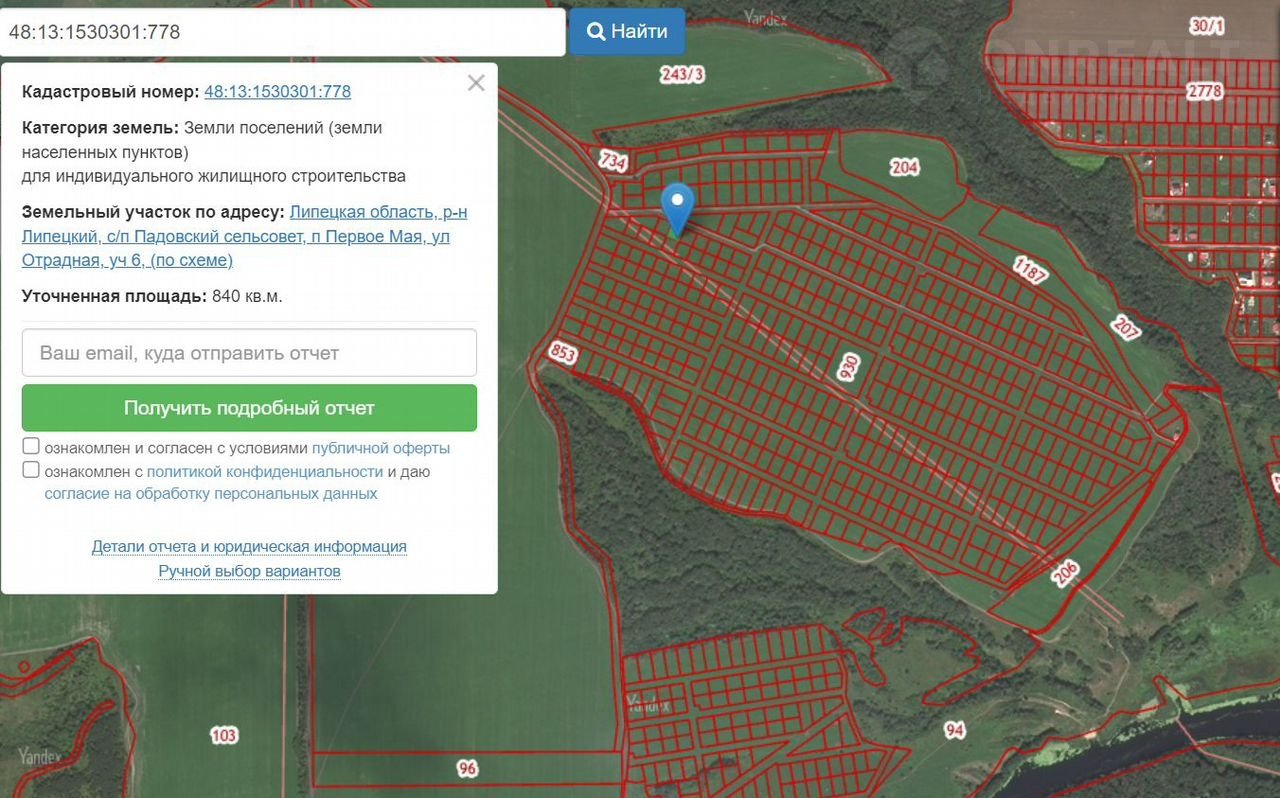Click parcel label 2778 on map
The width and height of the screenshot is (1280, 798).
point(1204,91)
